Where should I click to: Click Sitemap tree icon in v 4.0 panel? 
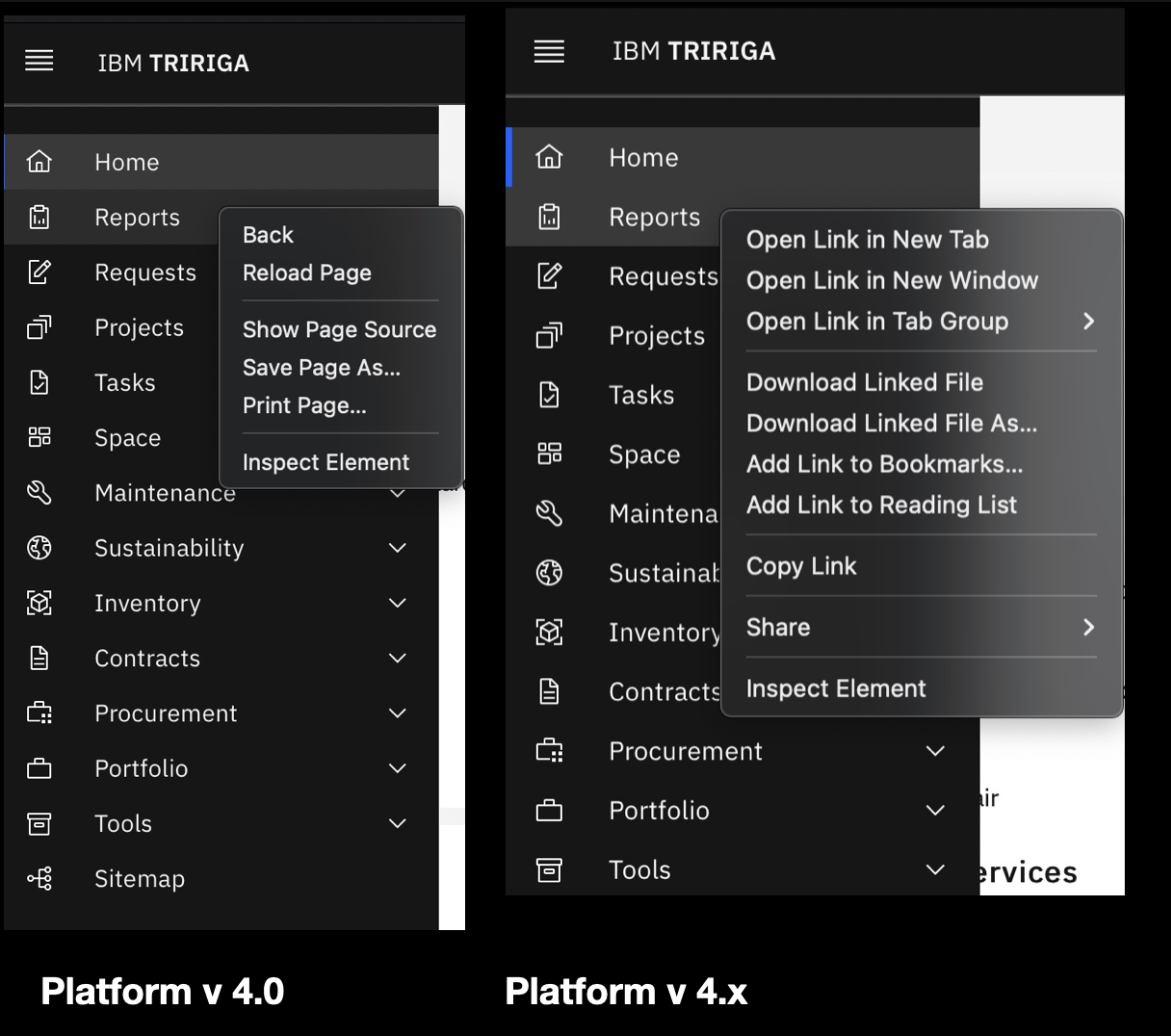pyautogui.click(x=39, y=878)
